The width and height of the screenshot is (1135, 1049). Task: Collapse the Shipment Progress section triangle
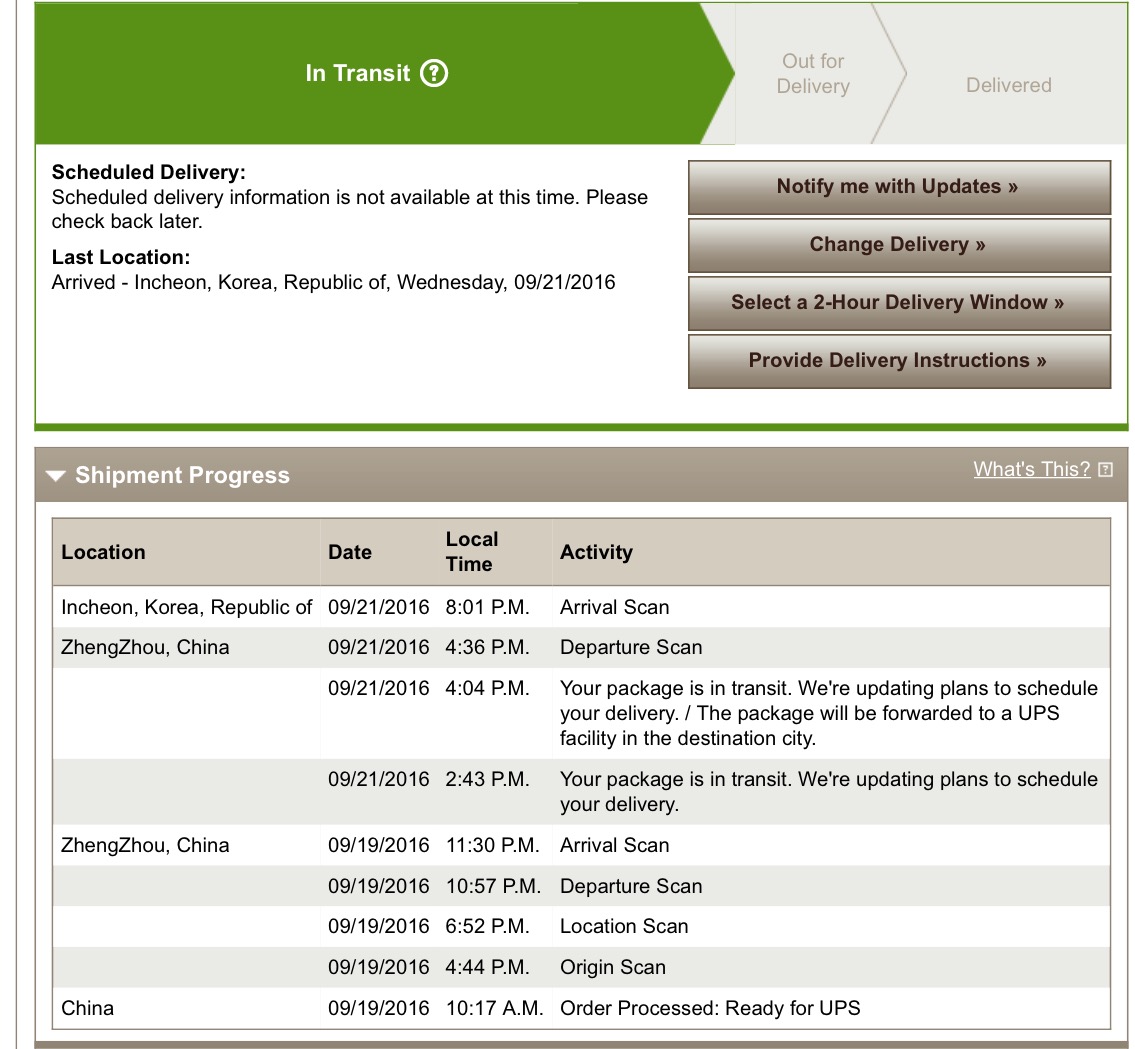pyautogui.click(x=56, y=476)
